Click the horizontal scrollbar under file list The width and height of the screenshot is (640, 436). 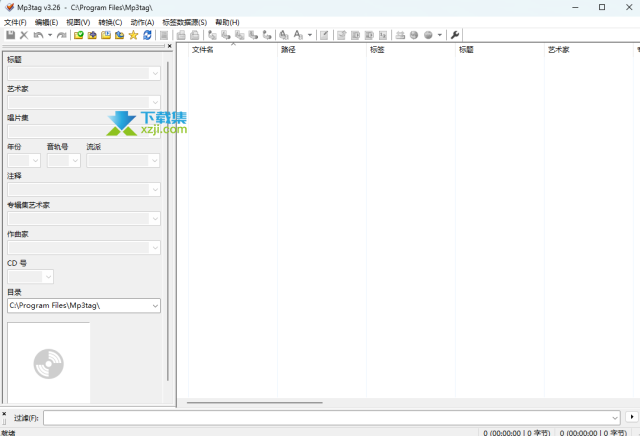(255, 403)
